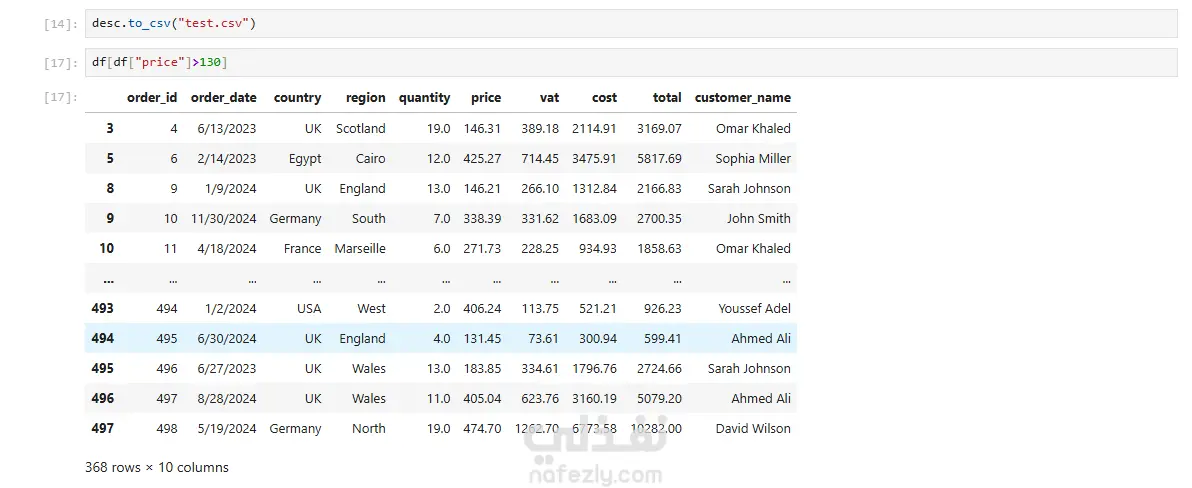Click the df price filter code cell
This screenshot has width=1192, height=488.
click(631, 62)
